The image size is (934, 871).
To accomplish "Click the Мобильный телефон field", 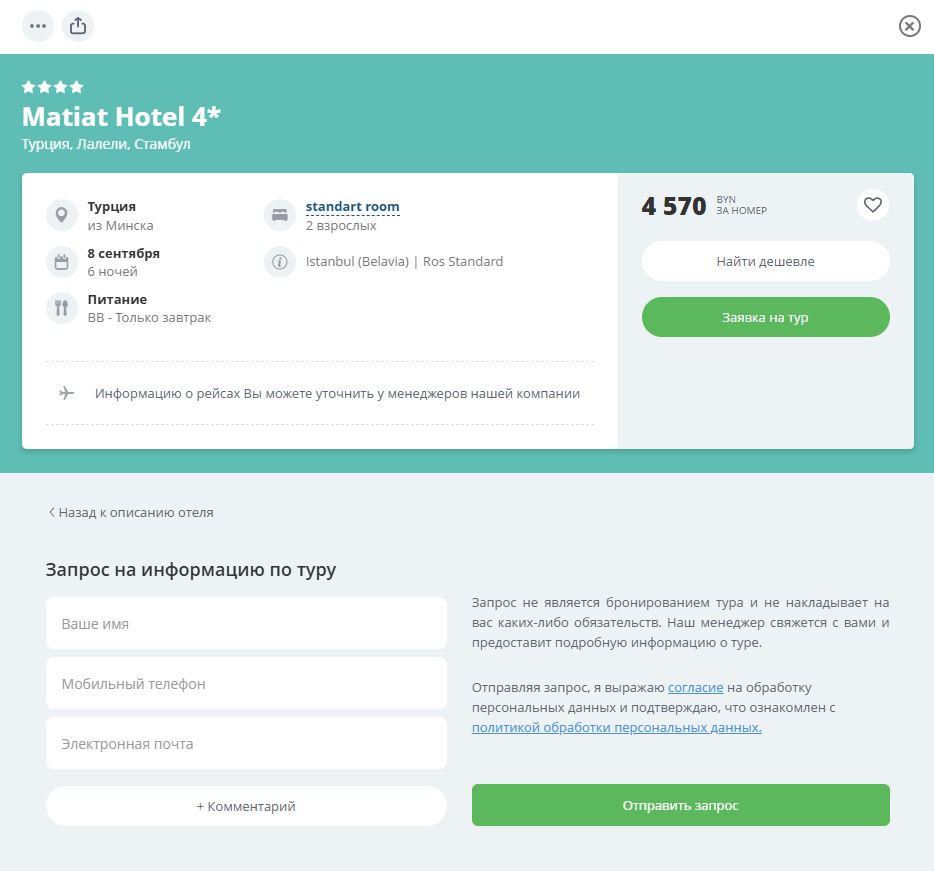I will tap(246, 684).
